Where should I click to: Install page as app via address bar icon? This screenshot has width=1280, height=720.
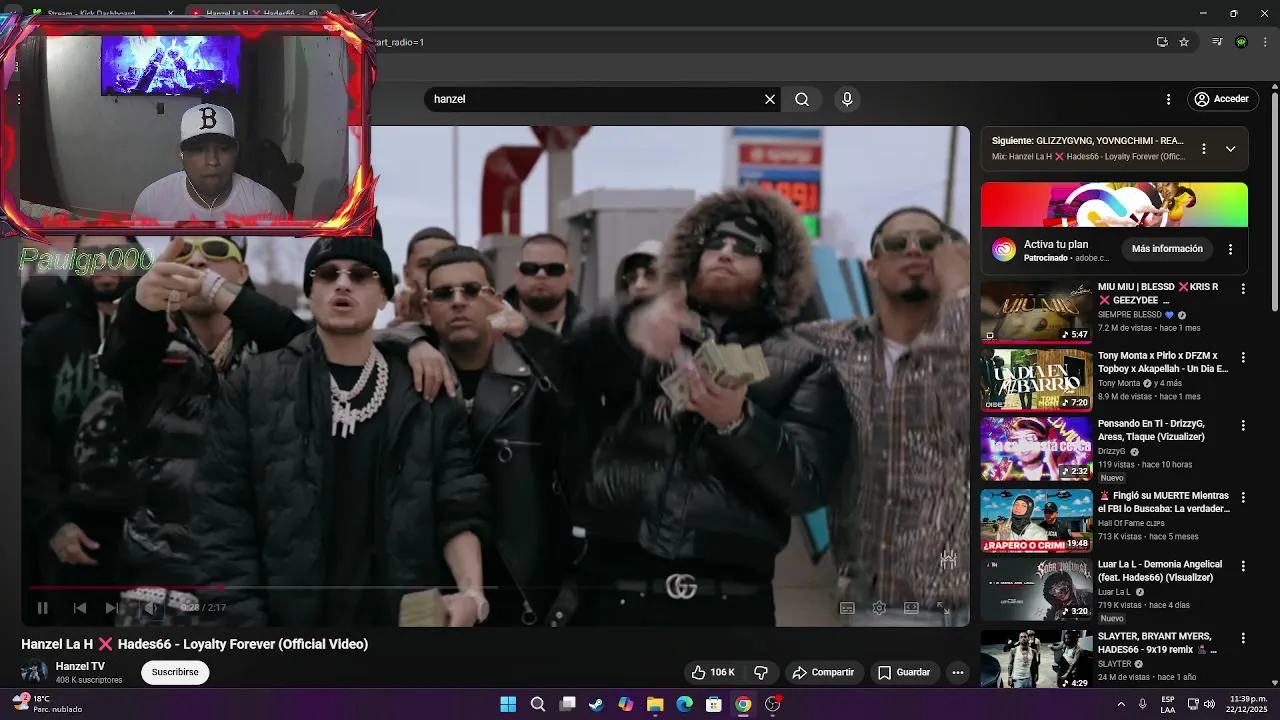pos(1162,42)
